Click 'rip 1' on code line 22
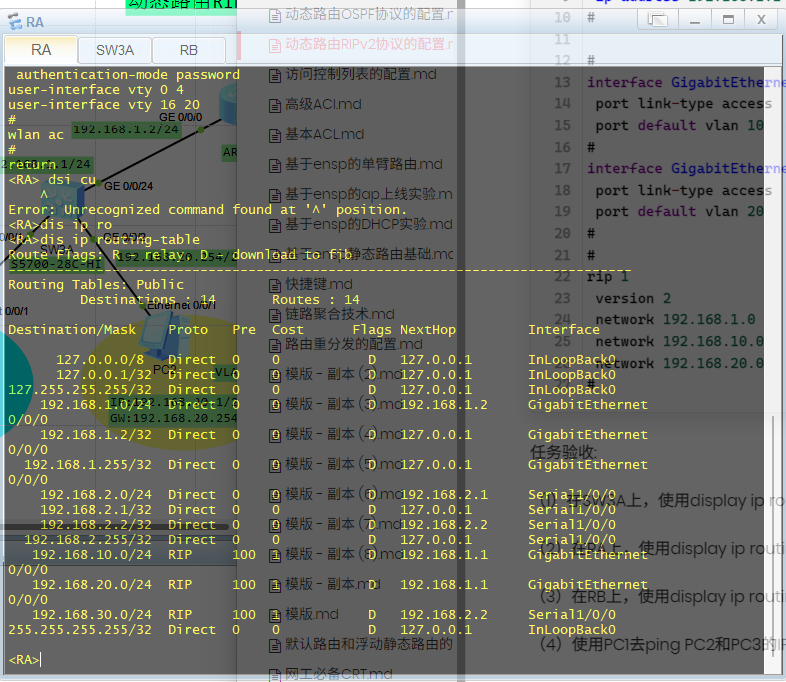The height and width of the screenshot is (682, 786). pos(608,277)
